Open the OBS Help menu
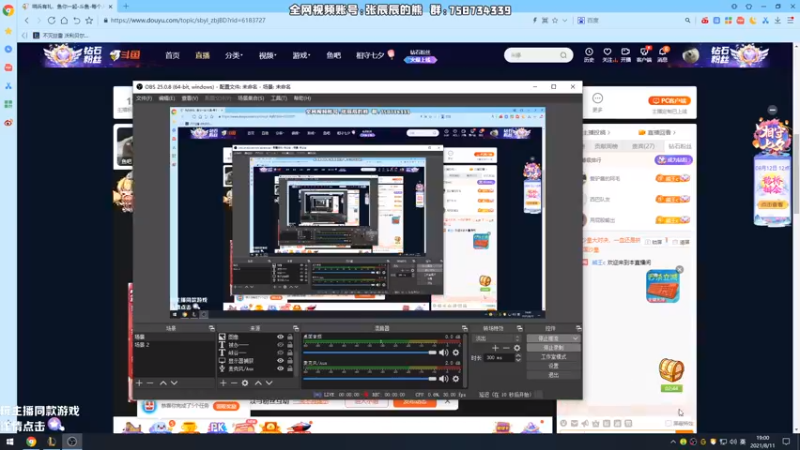Image resolution: width=800 pixels, height=450 pixels. click(302, 98)
